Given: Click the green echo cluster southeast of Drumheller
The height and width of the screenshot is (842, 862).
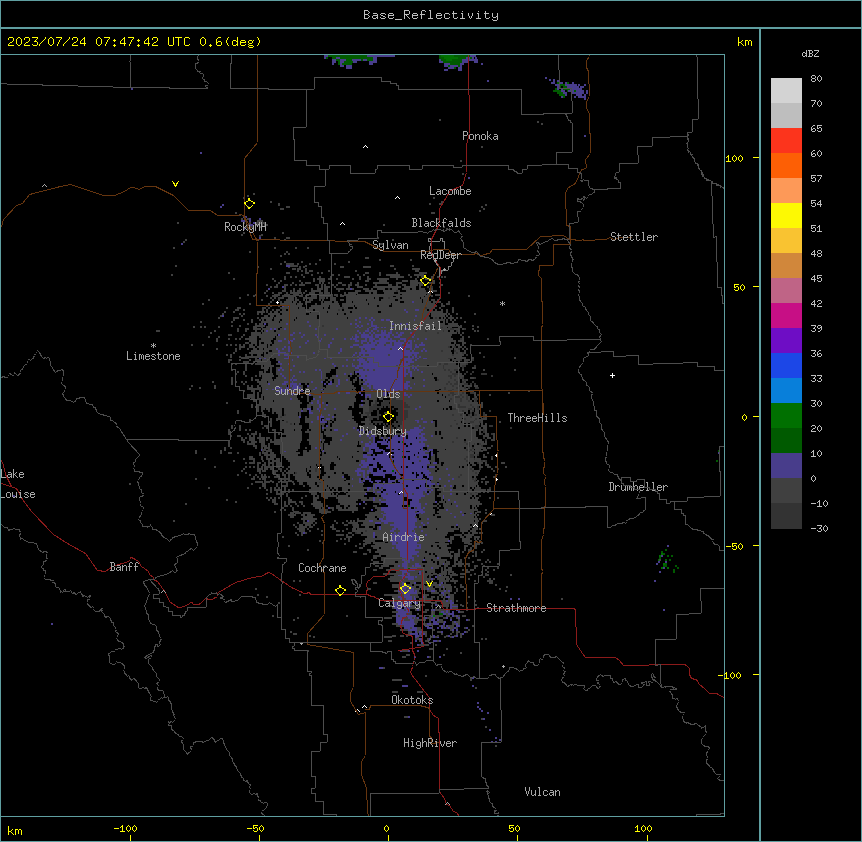Looking at the screenshot, I should (x=667, y=562).
